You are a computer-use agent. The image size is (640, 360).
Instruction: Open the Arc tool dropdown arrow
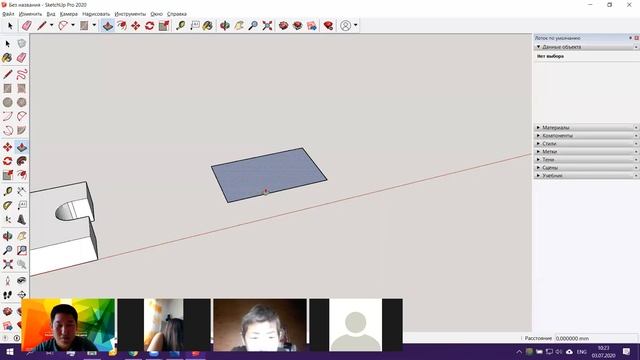[x=73, y=25]
